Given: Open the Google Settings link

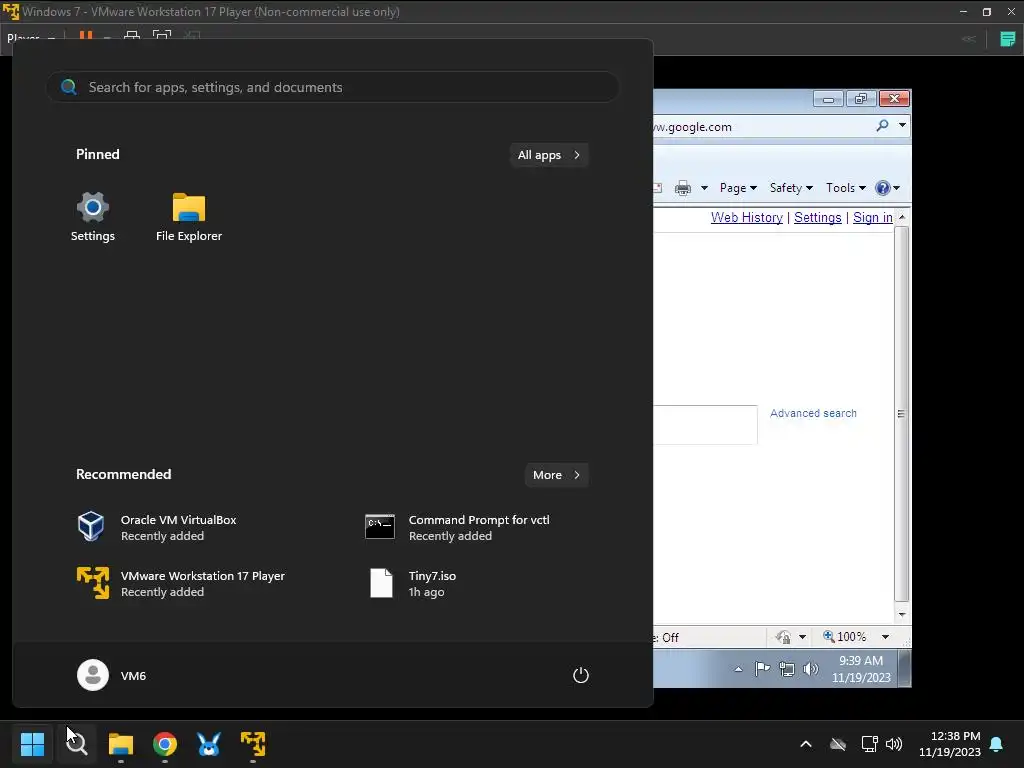Looking at the screenshot, I should (x=818, y=217).
